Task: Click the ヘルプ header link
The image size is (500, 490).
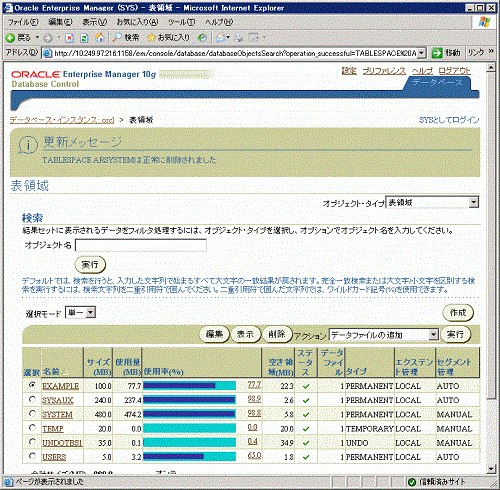Action: coord(422,71)
